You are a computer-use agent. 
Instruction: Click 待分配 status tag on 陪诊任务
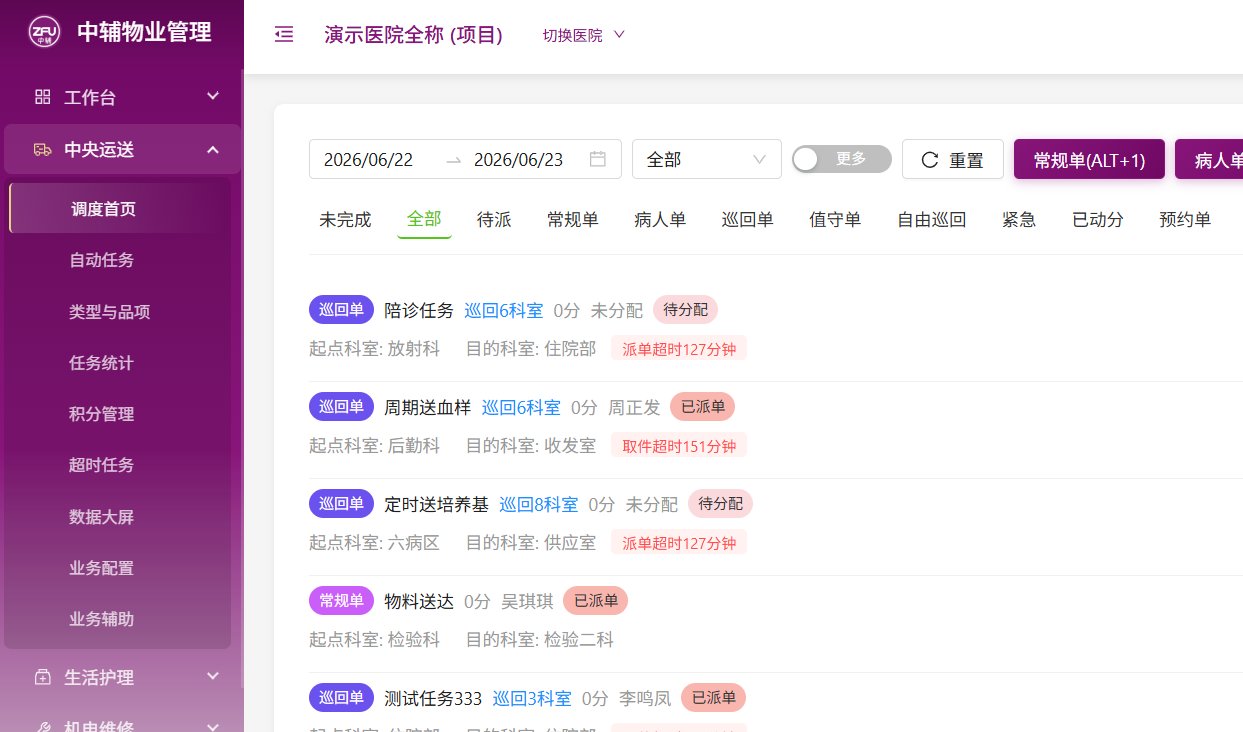pos(686,310)
